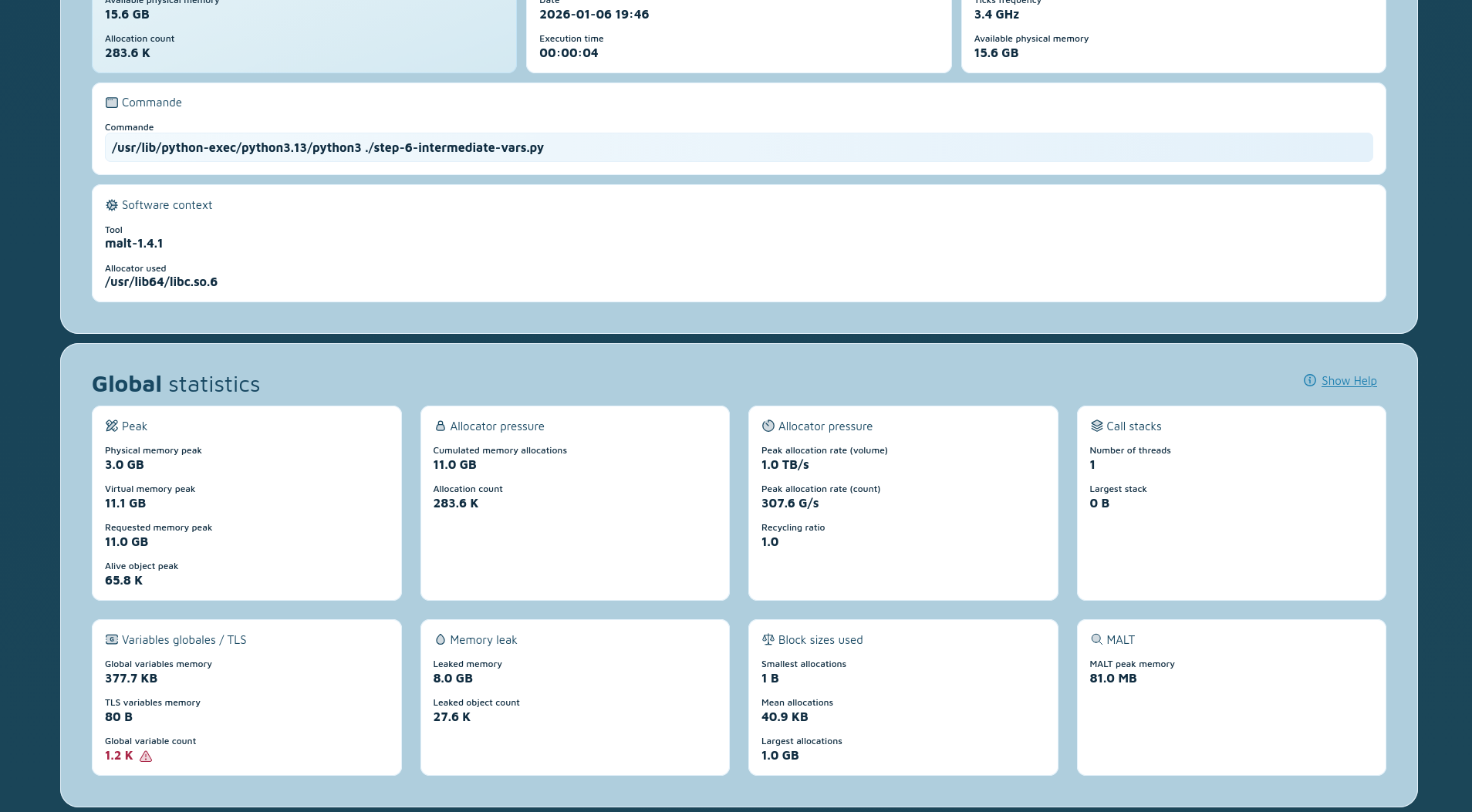Click the lock icon beside Allocator pressure

pyautogui.click(x=441, y=426)
